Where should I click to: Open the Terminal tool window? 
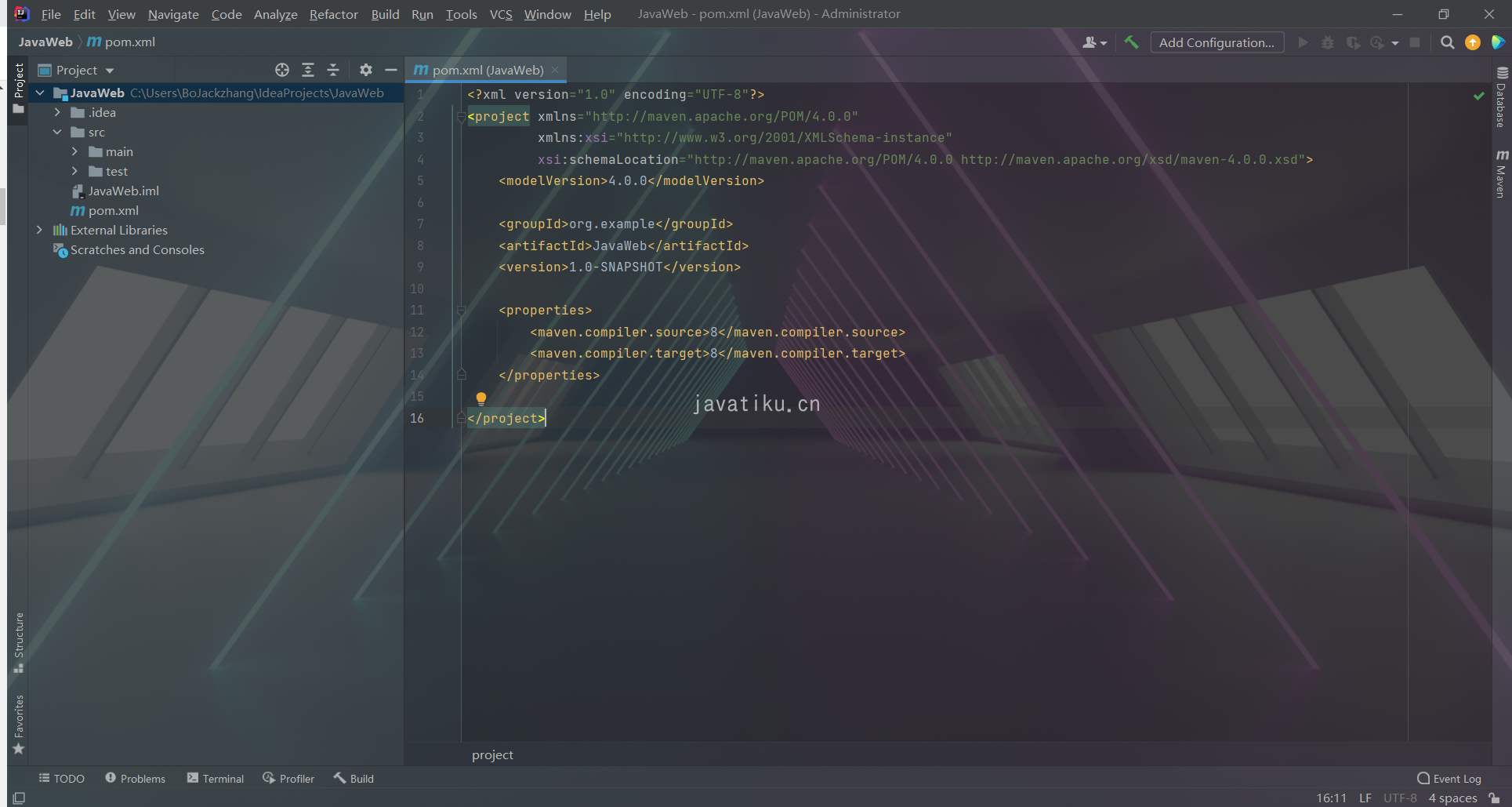[216, 779]
